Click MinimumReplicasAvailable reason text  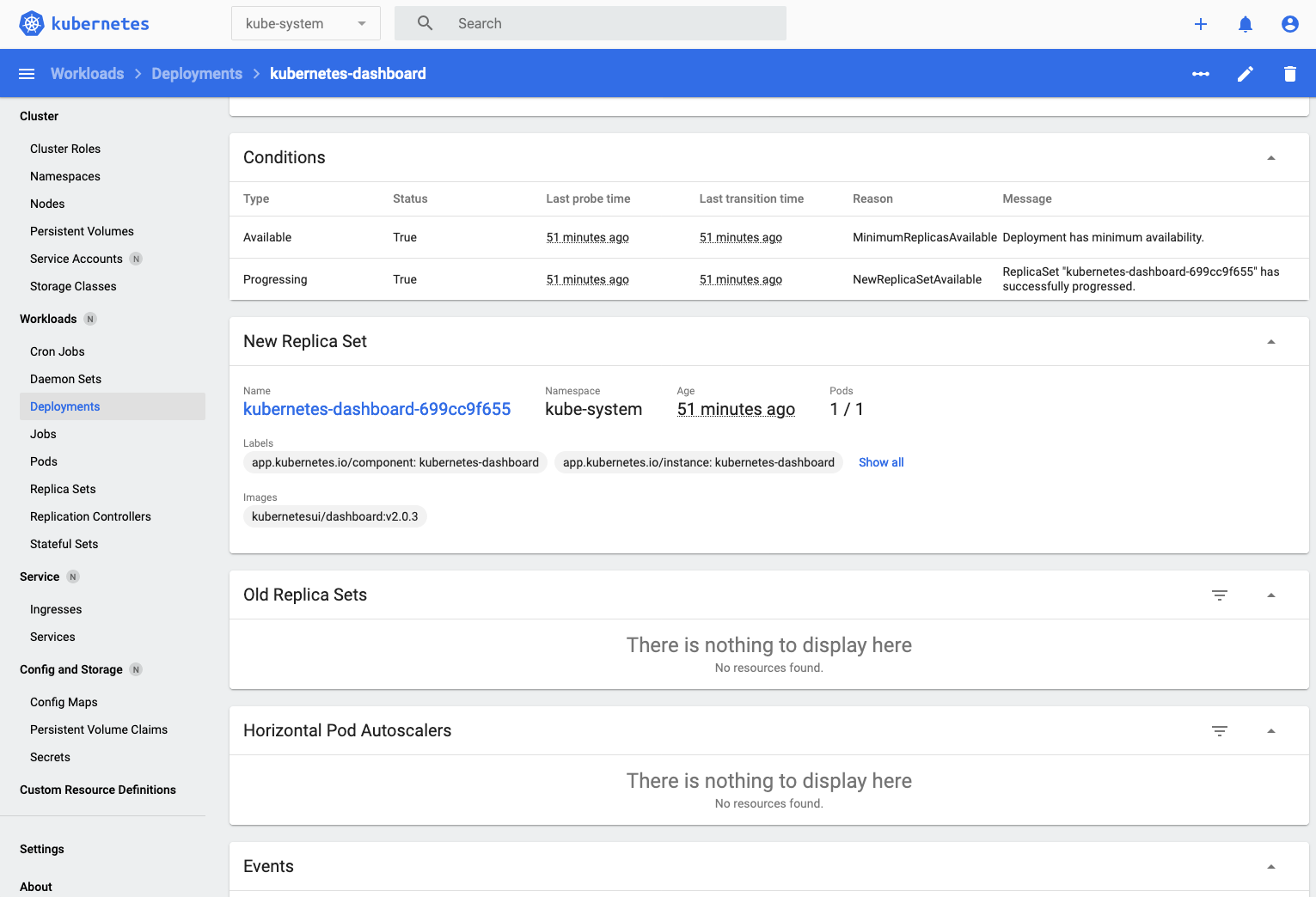point(925,237)
